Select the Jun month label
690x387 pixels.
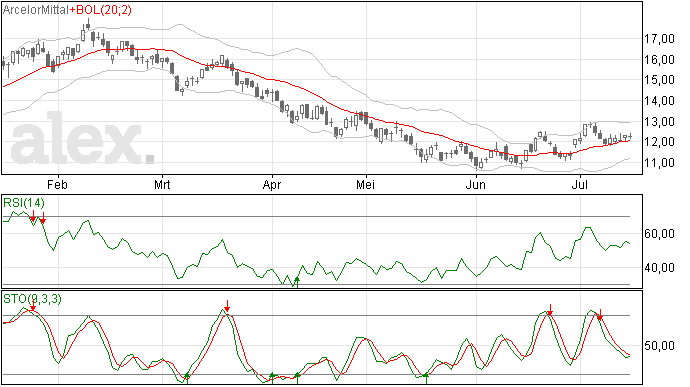click(476, 184)
